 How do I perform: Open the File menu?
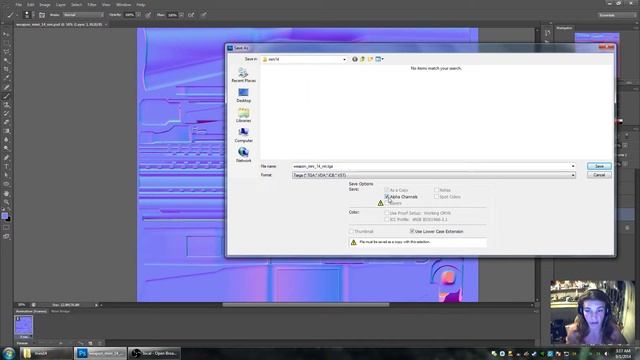[x=18, y=5]
